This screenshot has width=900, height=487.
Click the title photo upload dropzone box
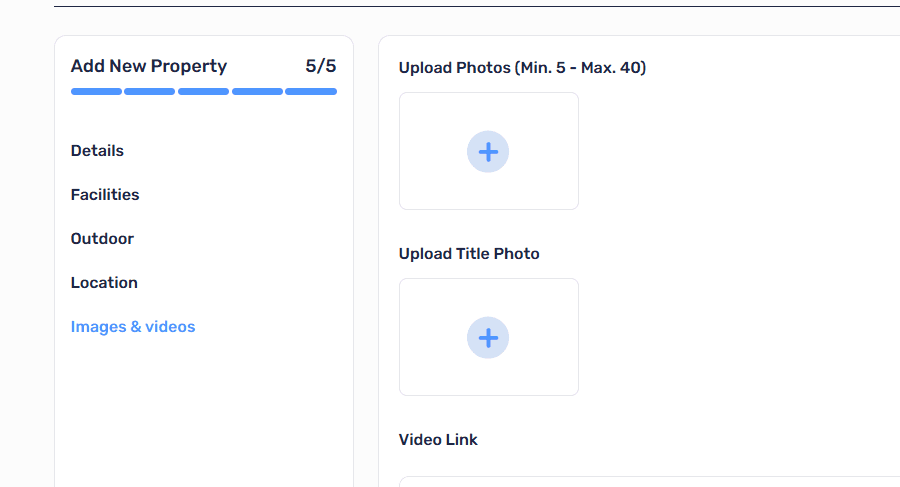click(x=489, y=337)
